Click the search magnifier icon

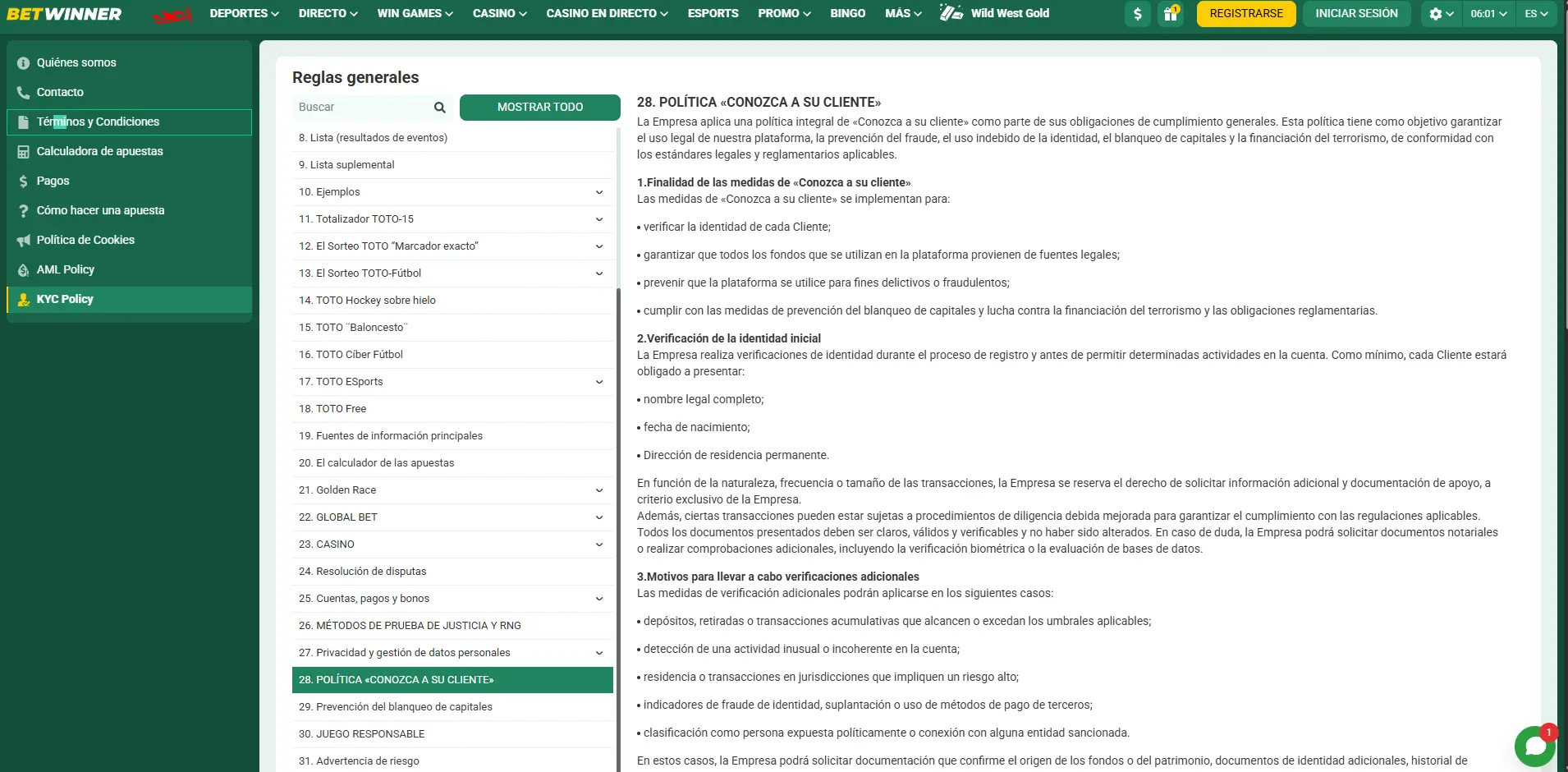440,108
